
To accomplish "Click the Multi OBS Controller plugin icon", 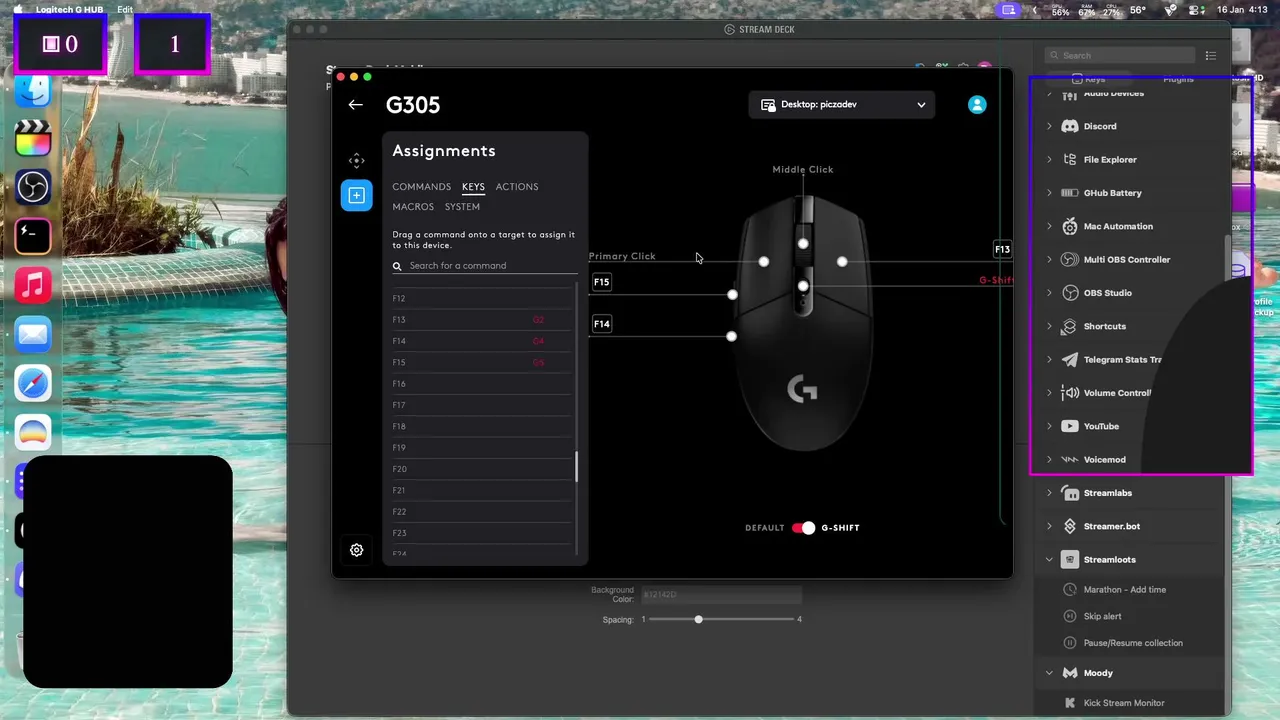I will pyautogui.click(x=1069, y=260).
